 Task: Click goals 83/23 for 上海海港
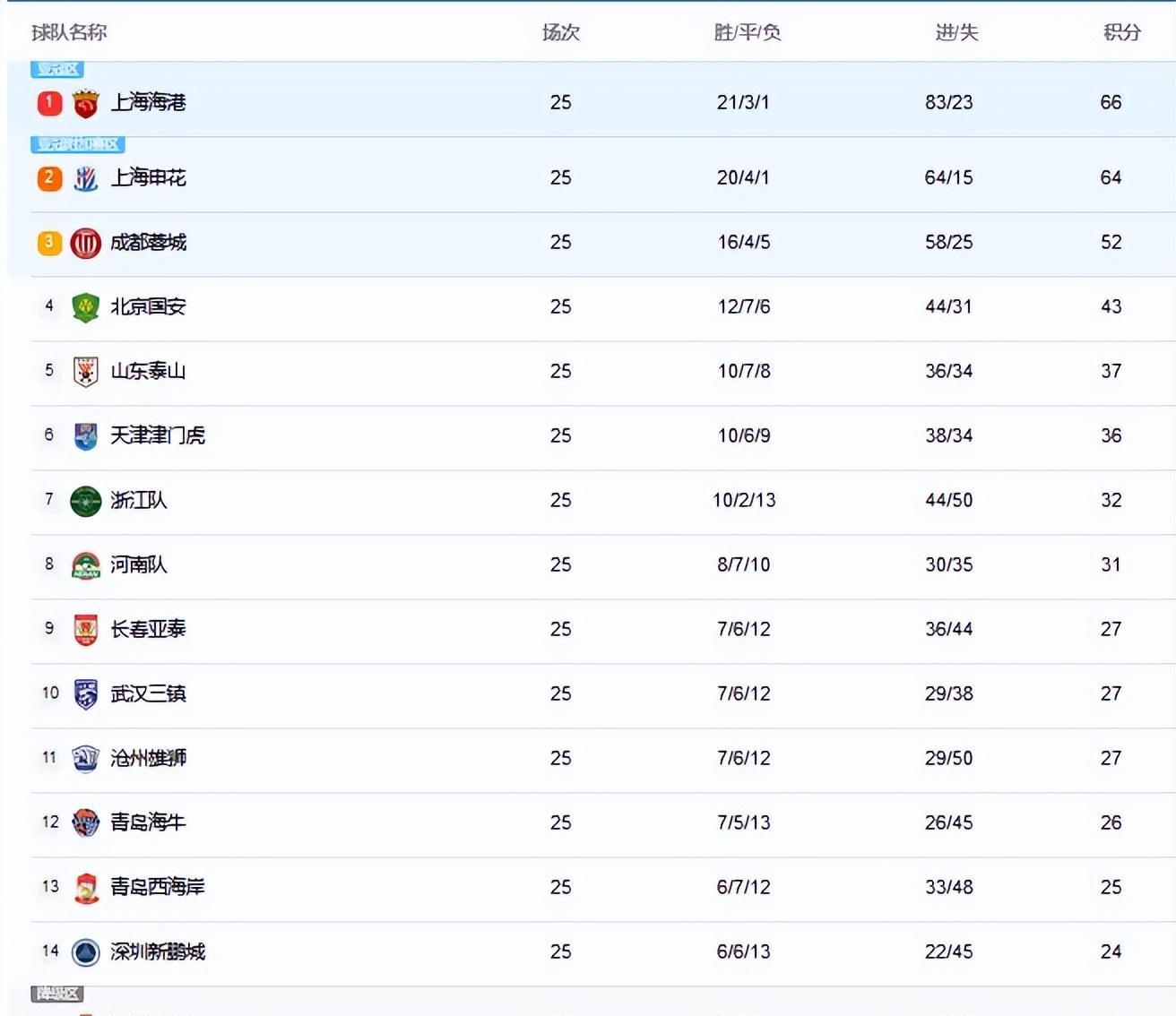949,102
